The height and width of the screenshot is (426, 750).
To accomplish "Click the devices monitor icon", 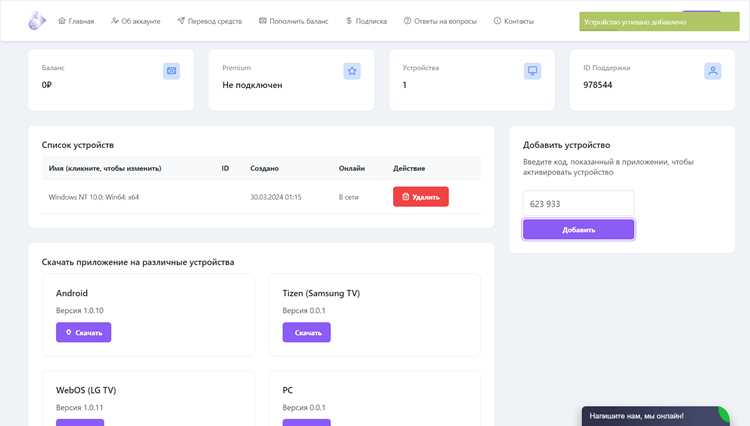I will click(532, 71).
